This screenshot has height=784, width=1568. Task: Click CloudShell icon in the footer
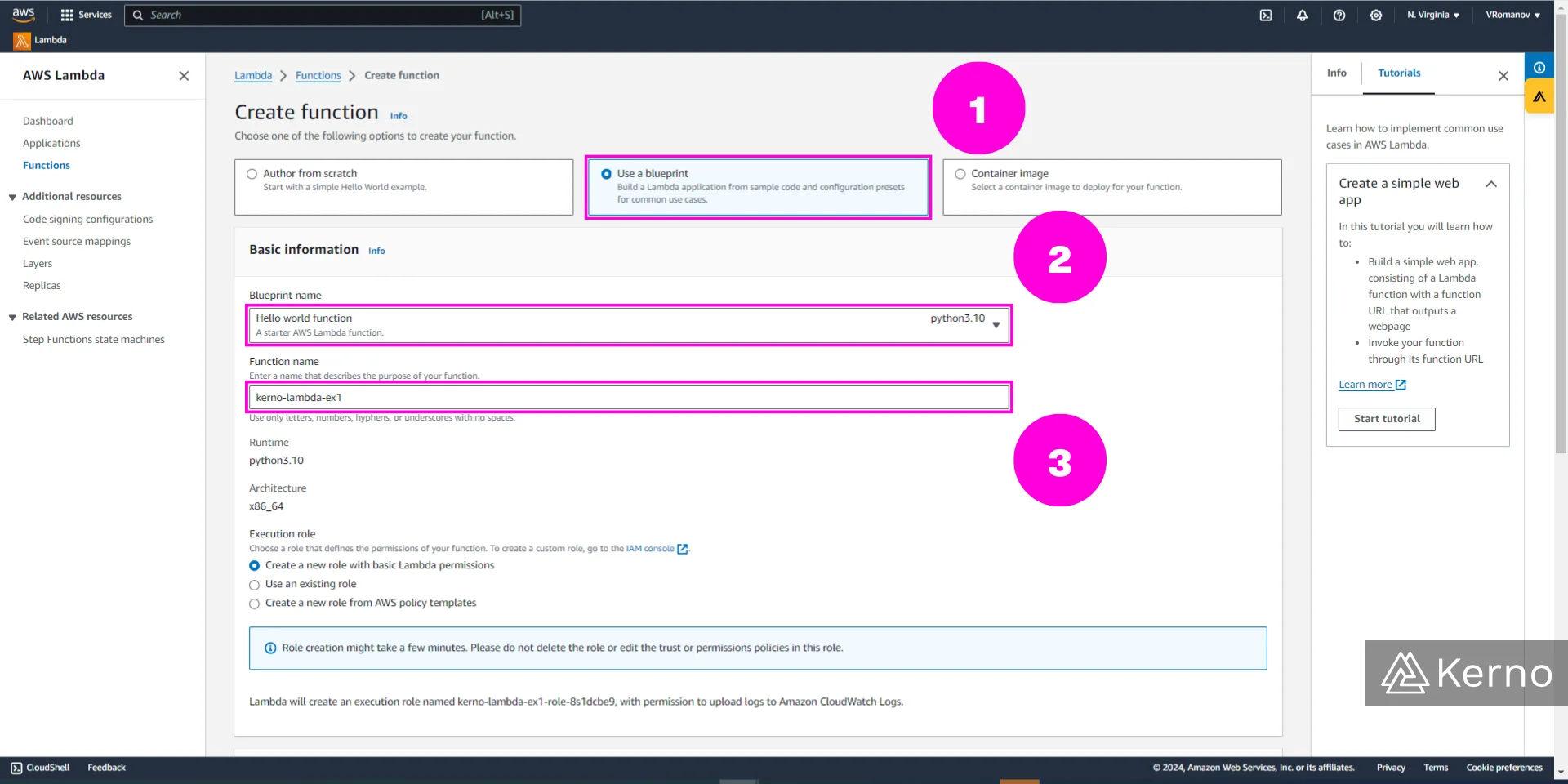tap(16, 768)
